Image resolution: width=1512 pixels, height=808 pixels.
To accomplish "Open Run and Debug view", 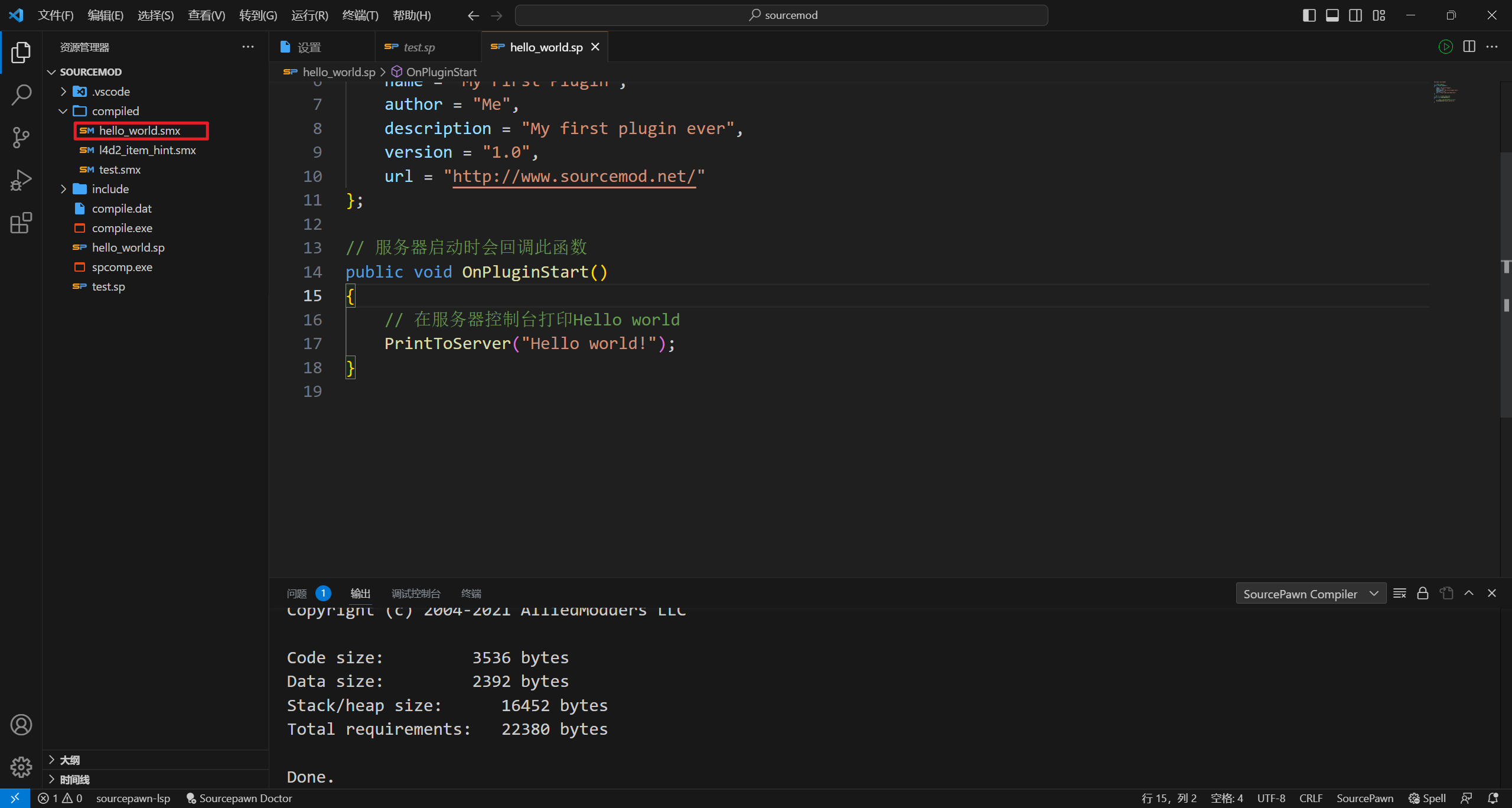I will [21, 180].
